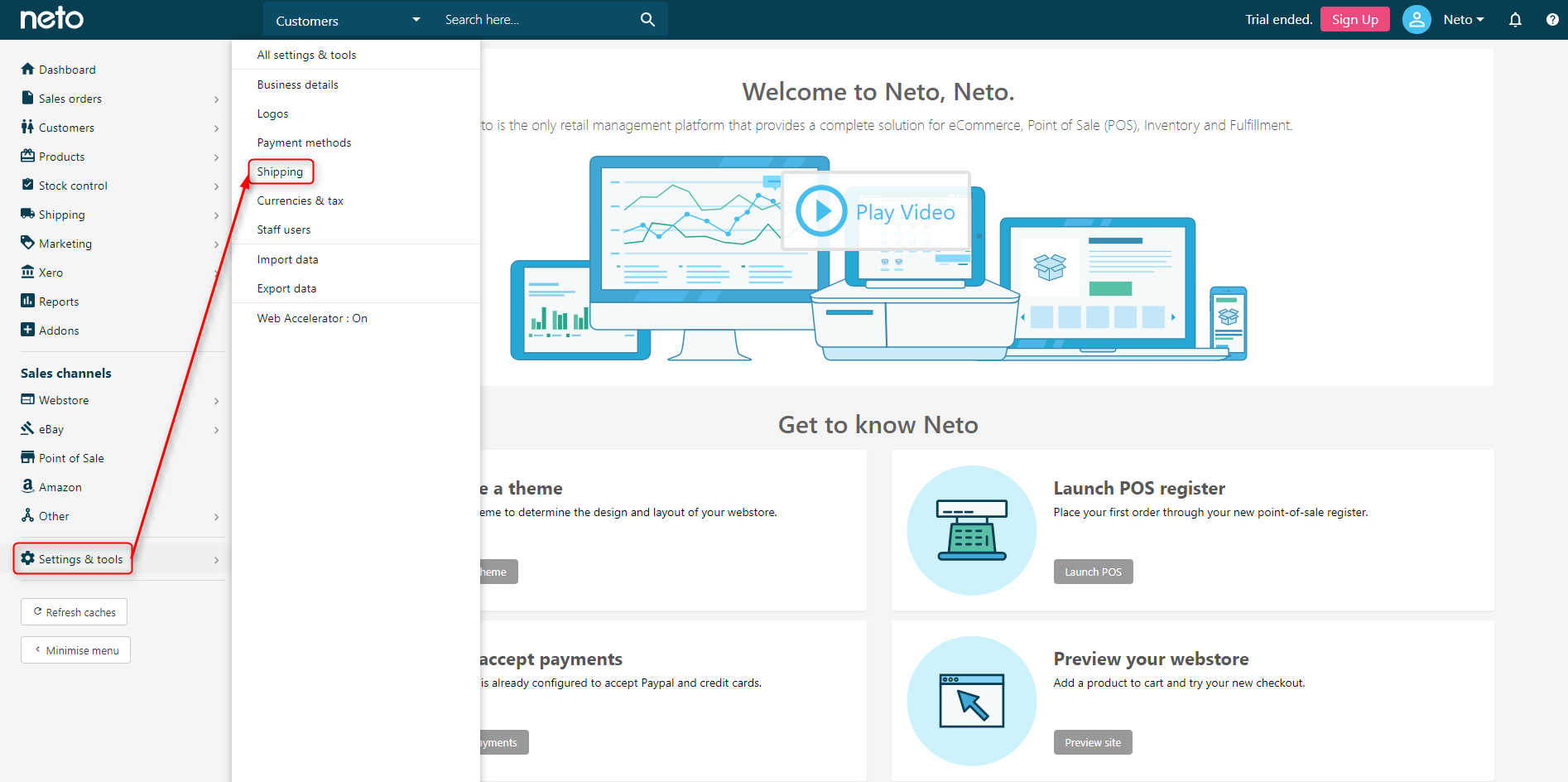
Task: Click the Launch POS button
Action: pos(1093,572)
